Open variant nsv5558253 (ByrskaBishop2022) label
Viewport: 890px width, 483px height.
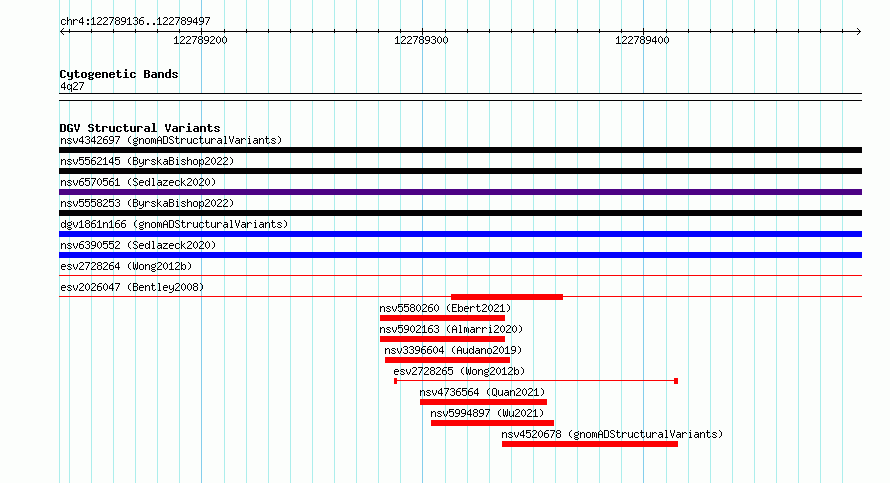tap(147, 203)
